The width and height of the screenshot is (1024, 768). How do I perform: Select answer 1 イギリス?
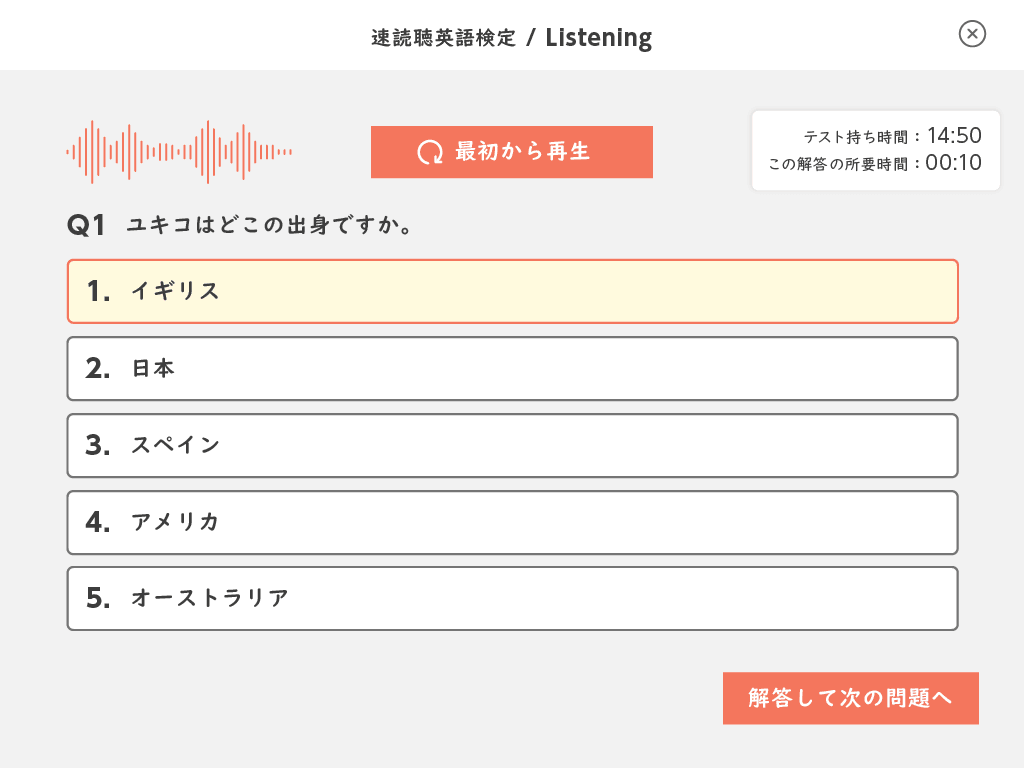(513, 291)
